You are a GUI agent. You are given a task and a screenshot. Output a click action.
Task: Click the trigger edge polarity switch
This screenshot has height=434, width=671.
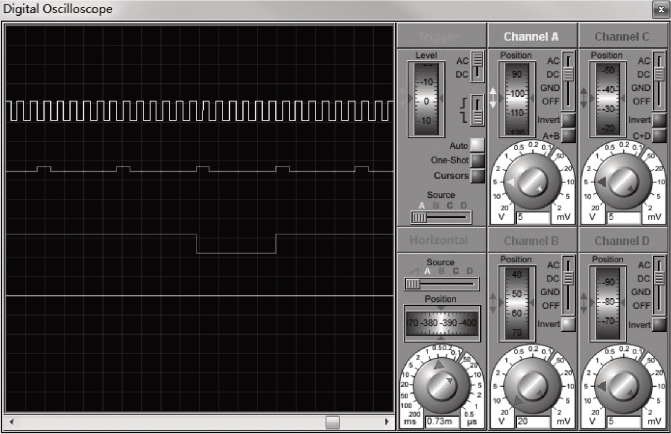coord(477,110)
